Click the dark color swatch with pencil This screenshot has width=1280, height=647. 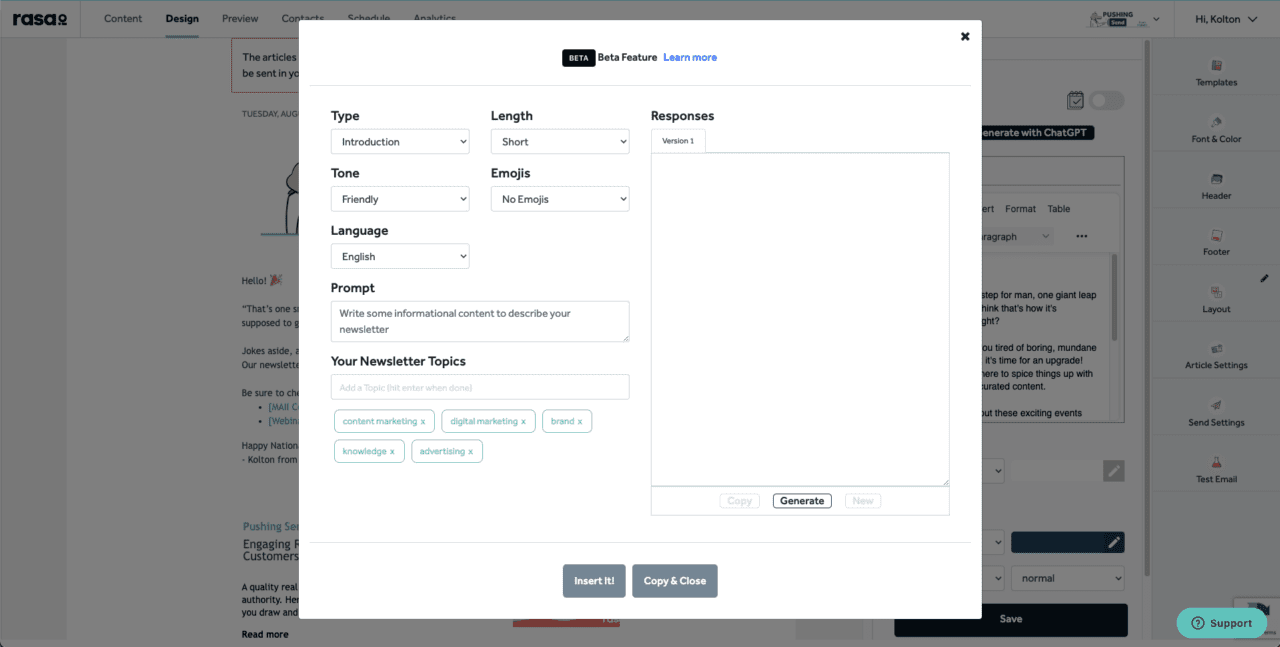(1067, 542)
